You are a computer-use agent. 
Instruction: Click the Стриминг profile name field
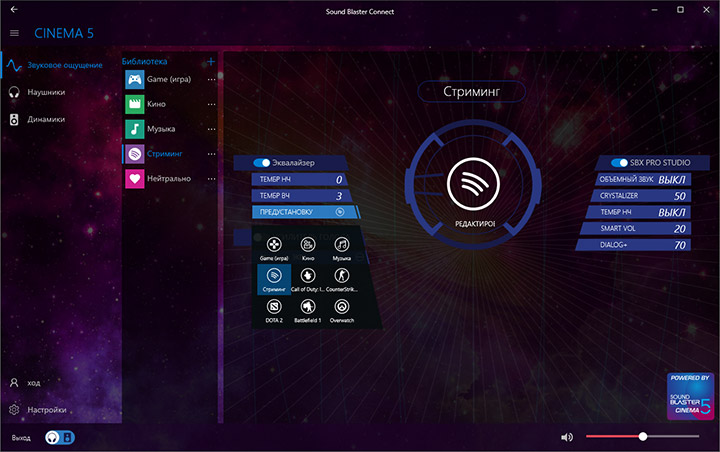pyautogui.click(x=472, y=91)
